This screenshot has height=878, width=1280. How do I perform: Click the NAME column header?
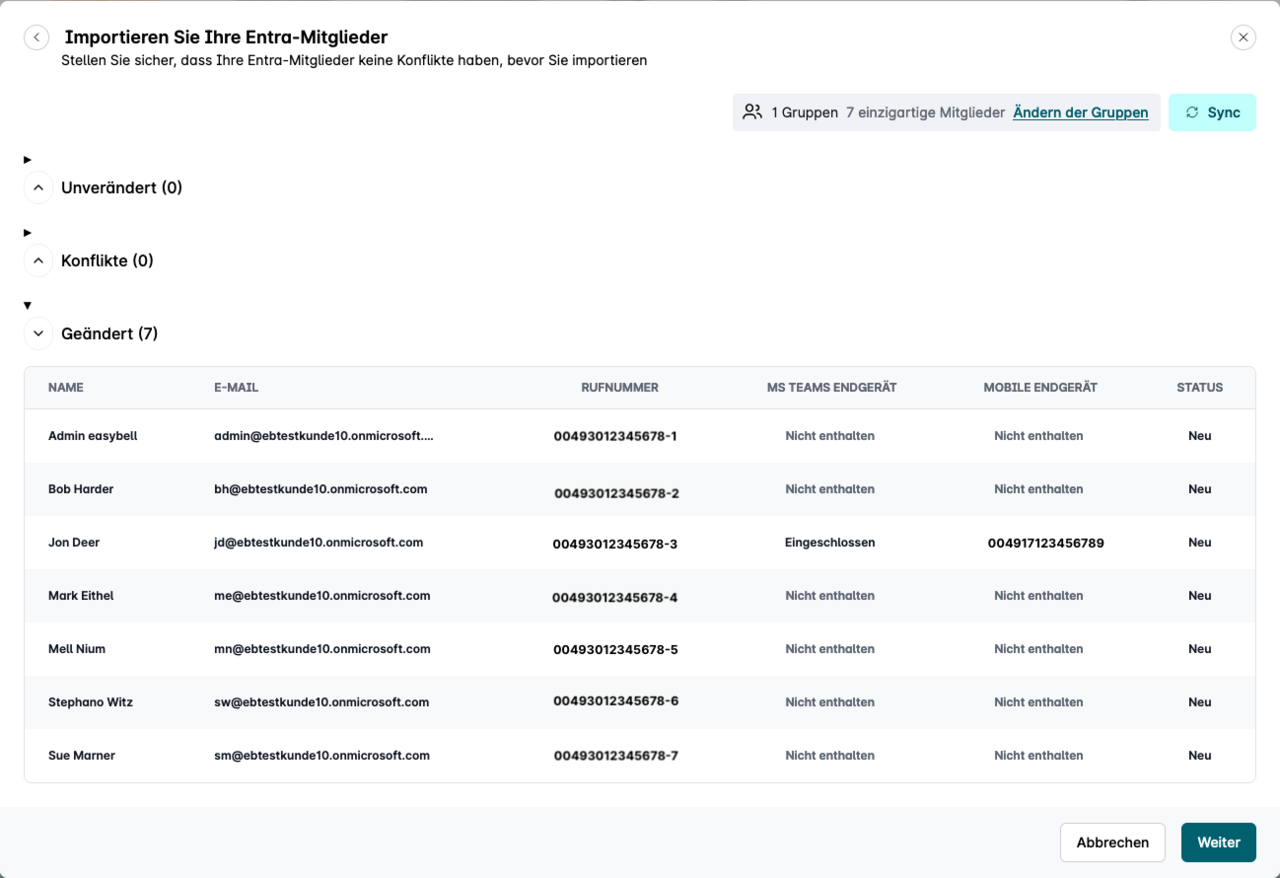coord(66,388)
